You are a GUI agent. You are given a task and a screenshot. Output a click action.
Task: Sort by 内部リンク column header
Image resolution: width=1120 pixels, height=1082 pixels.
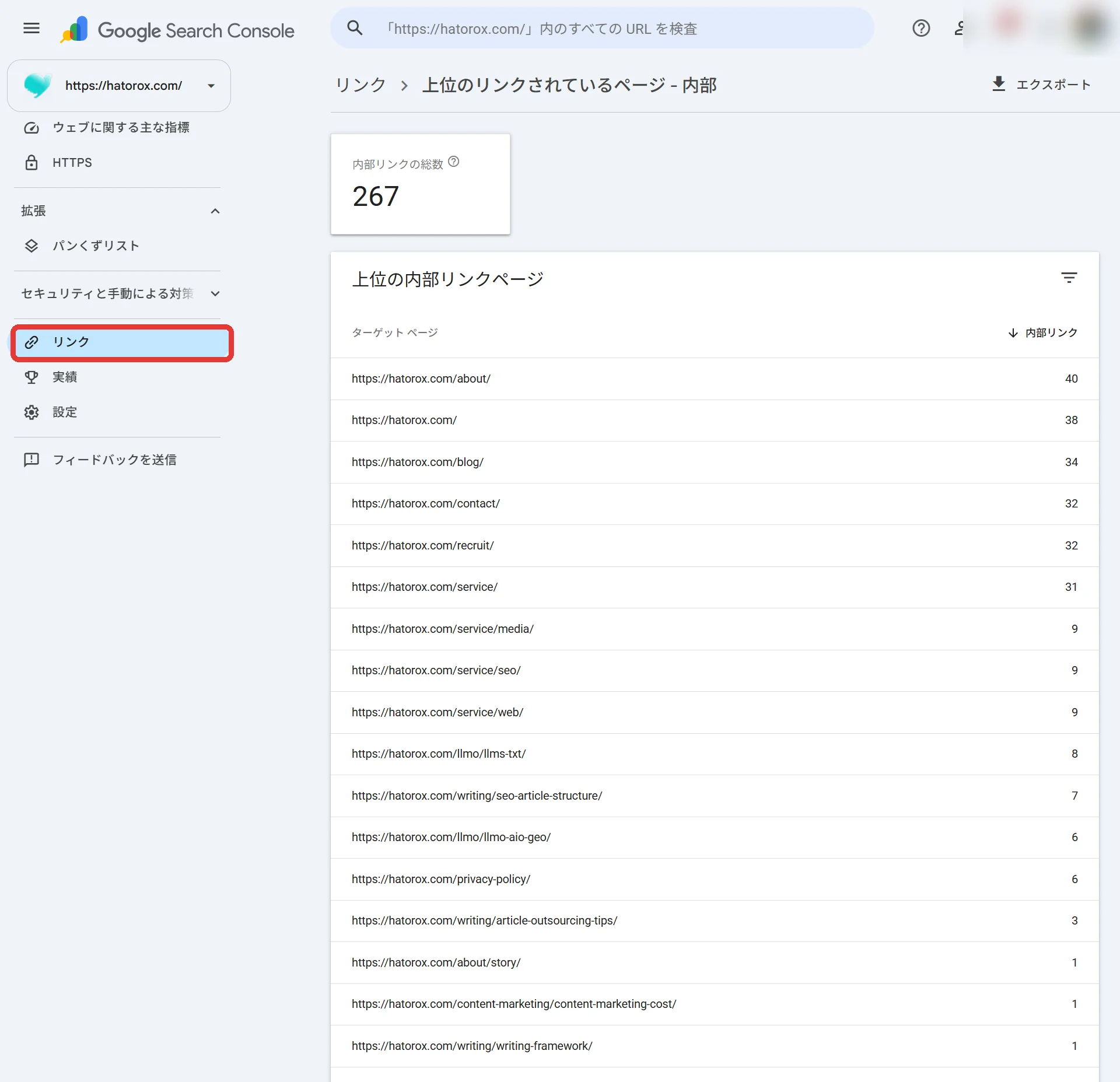pyautogui.click(x=1042, y=332)
